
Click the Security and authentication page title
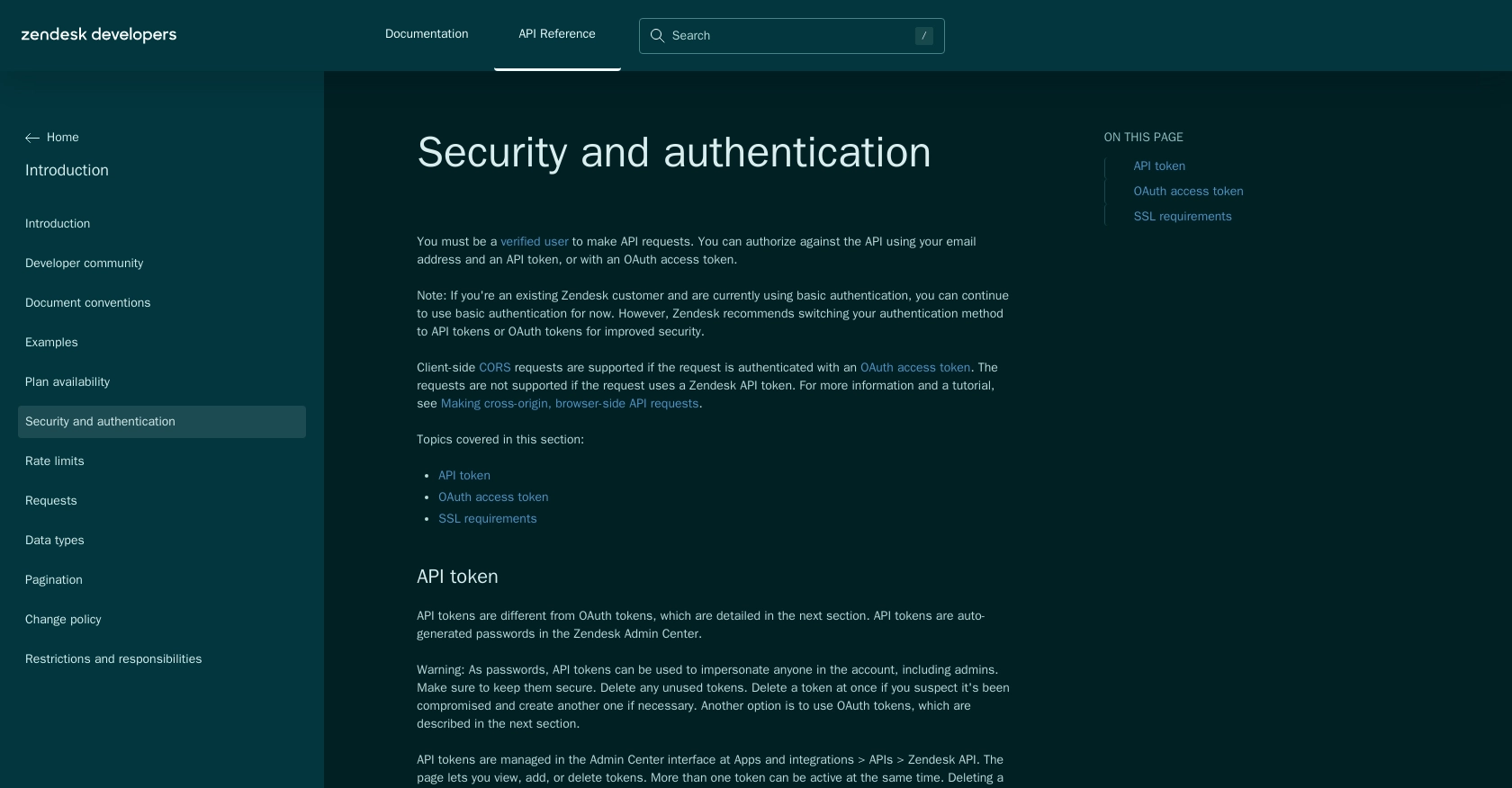tap(674, 152)
